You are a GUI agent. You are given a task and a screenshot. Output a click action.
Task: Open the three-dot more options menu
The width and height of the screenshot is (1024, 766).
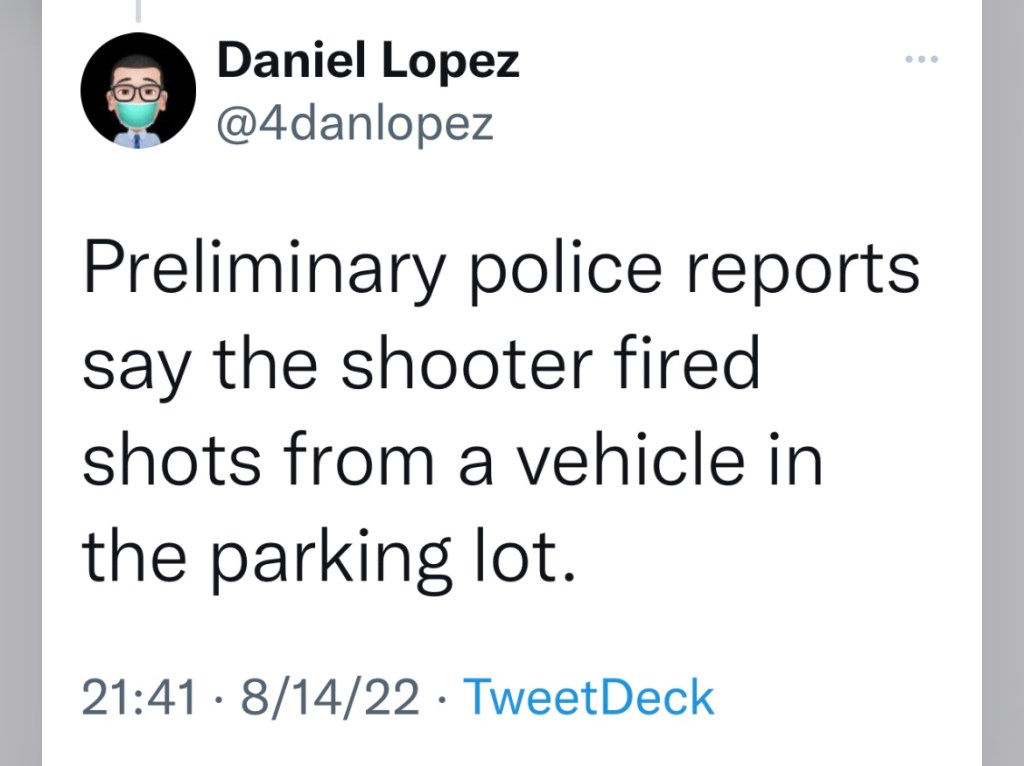pos(919,61)
